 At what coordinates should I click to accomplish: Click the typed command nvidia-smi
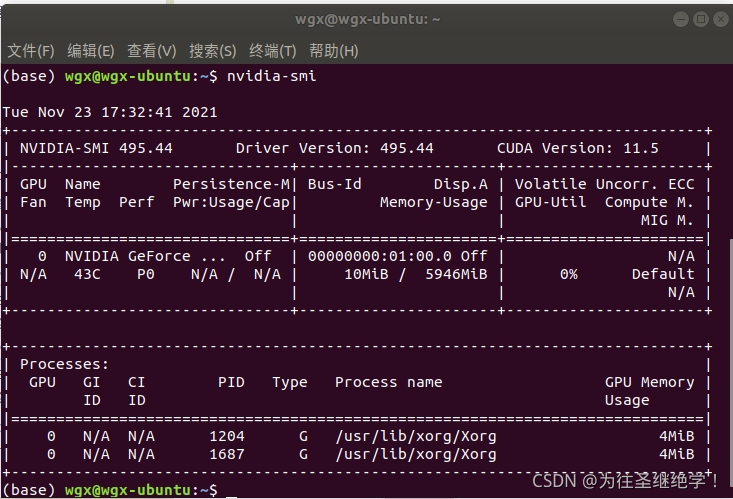click(x=272, y=76)
